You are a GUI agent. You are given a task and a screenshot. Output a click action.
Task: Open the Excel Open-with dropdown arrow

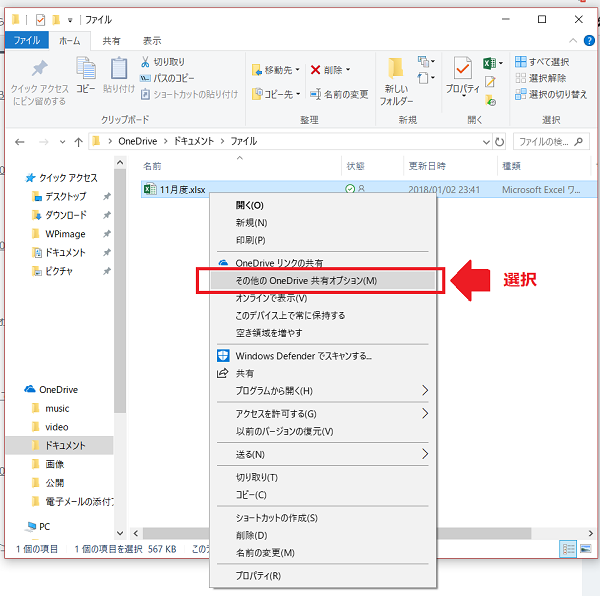501,63
